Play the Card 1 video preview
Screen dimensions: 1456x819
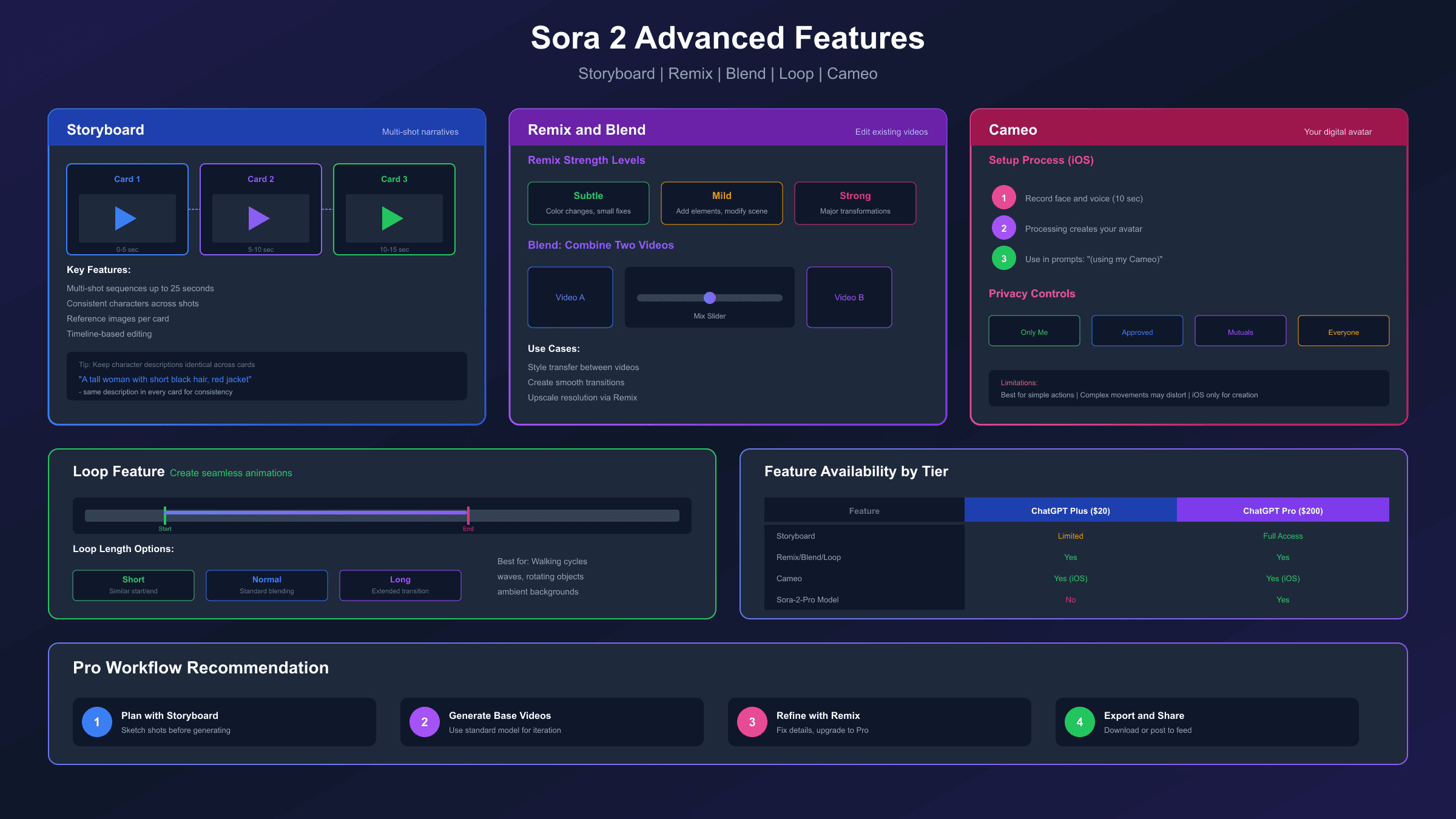(x=127, y=218)
